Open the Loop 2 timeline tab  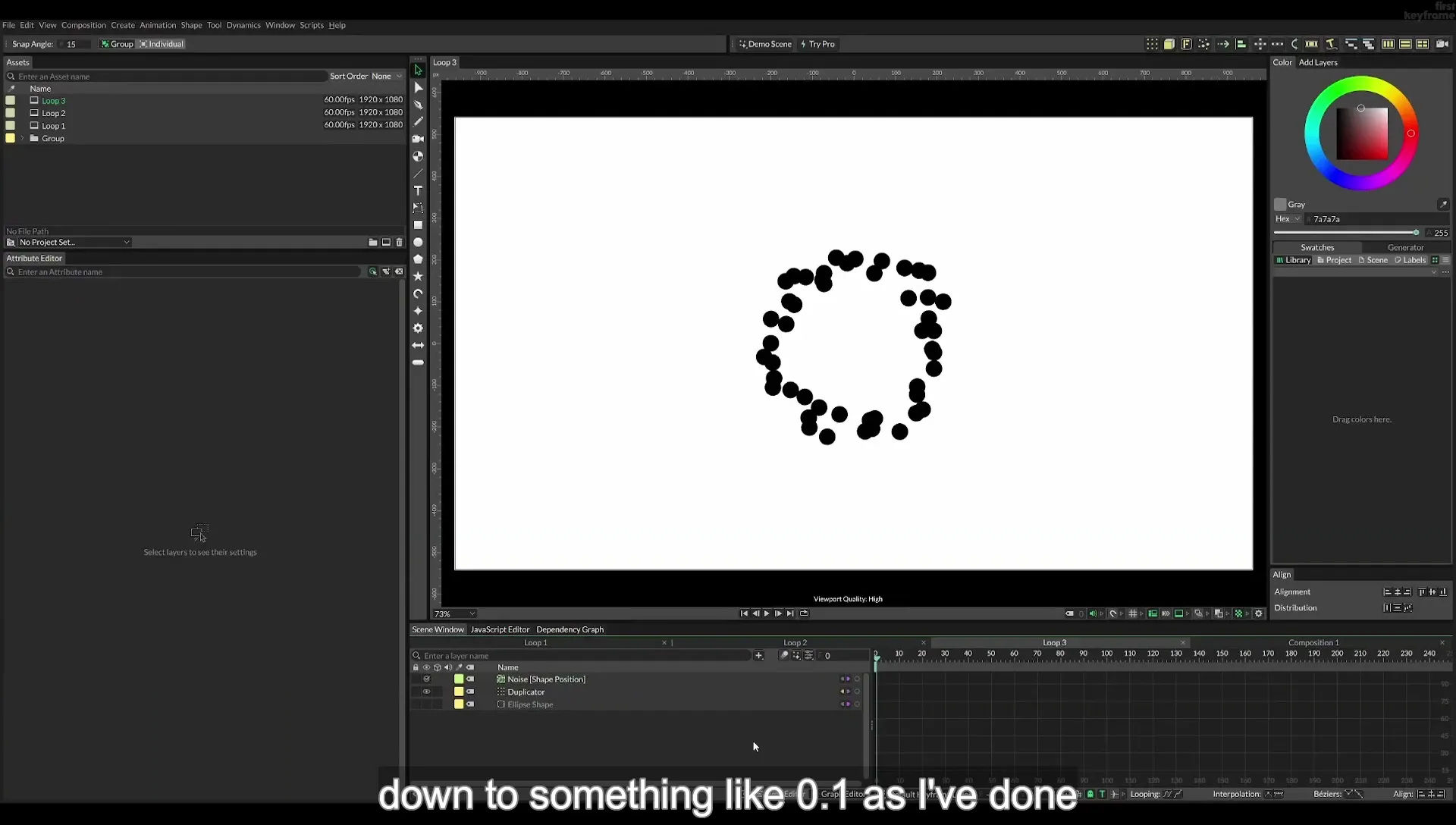tap(795, 643)
